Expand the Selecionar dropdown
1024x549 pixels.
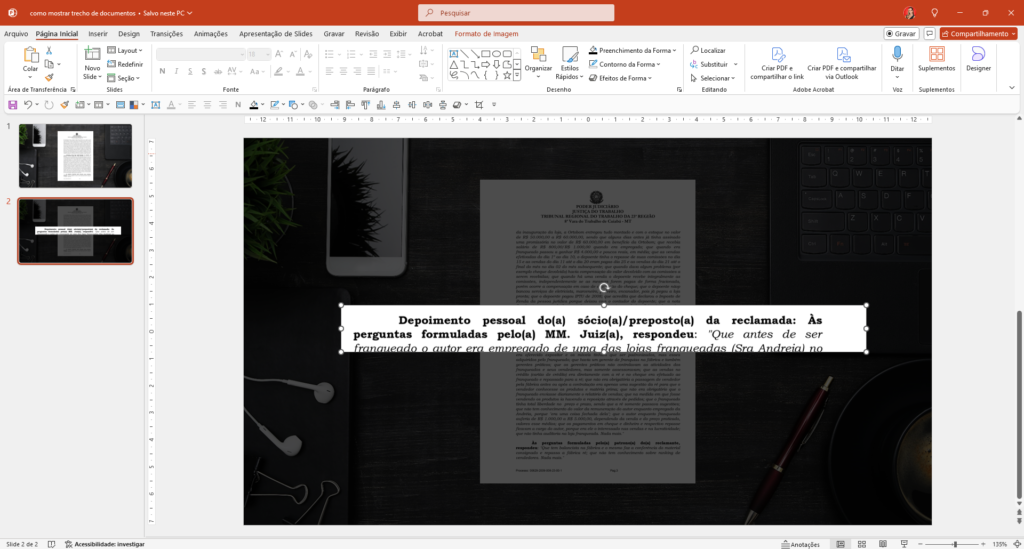(x=715, y=78)
